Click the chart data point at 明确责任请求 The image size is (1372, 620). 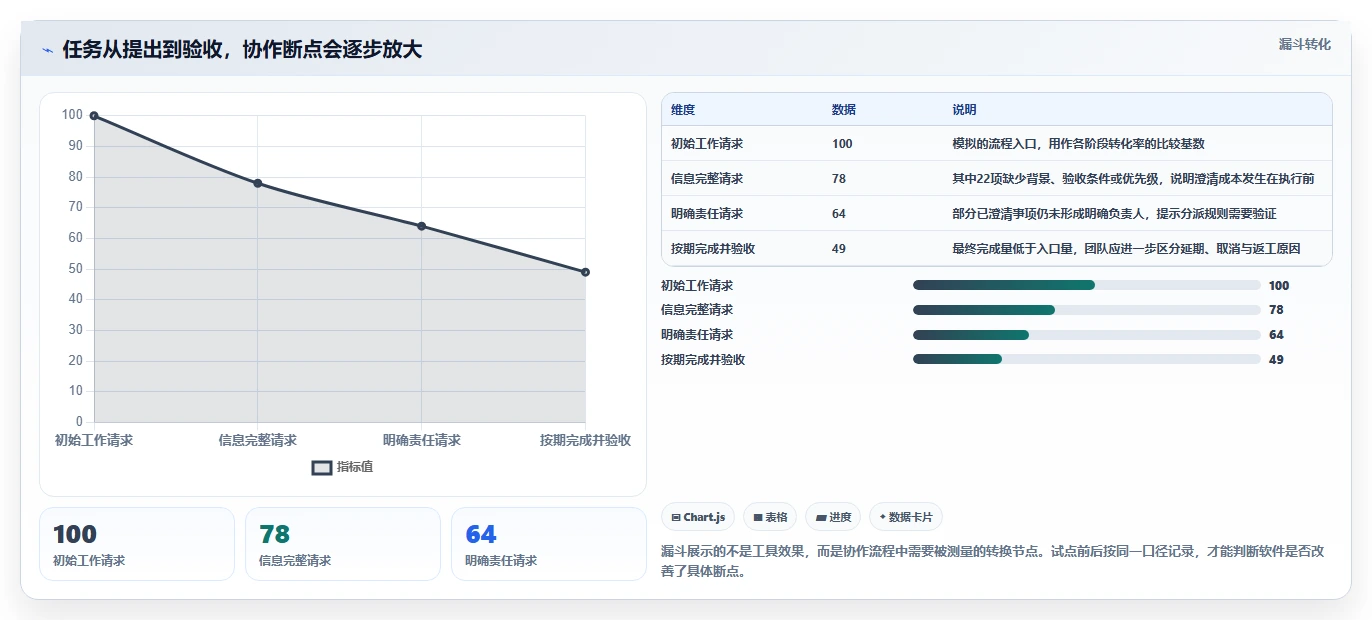[421, 226]
